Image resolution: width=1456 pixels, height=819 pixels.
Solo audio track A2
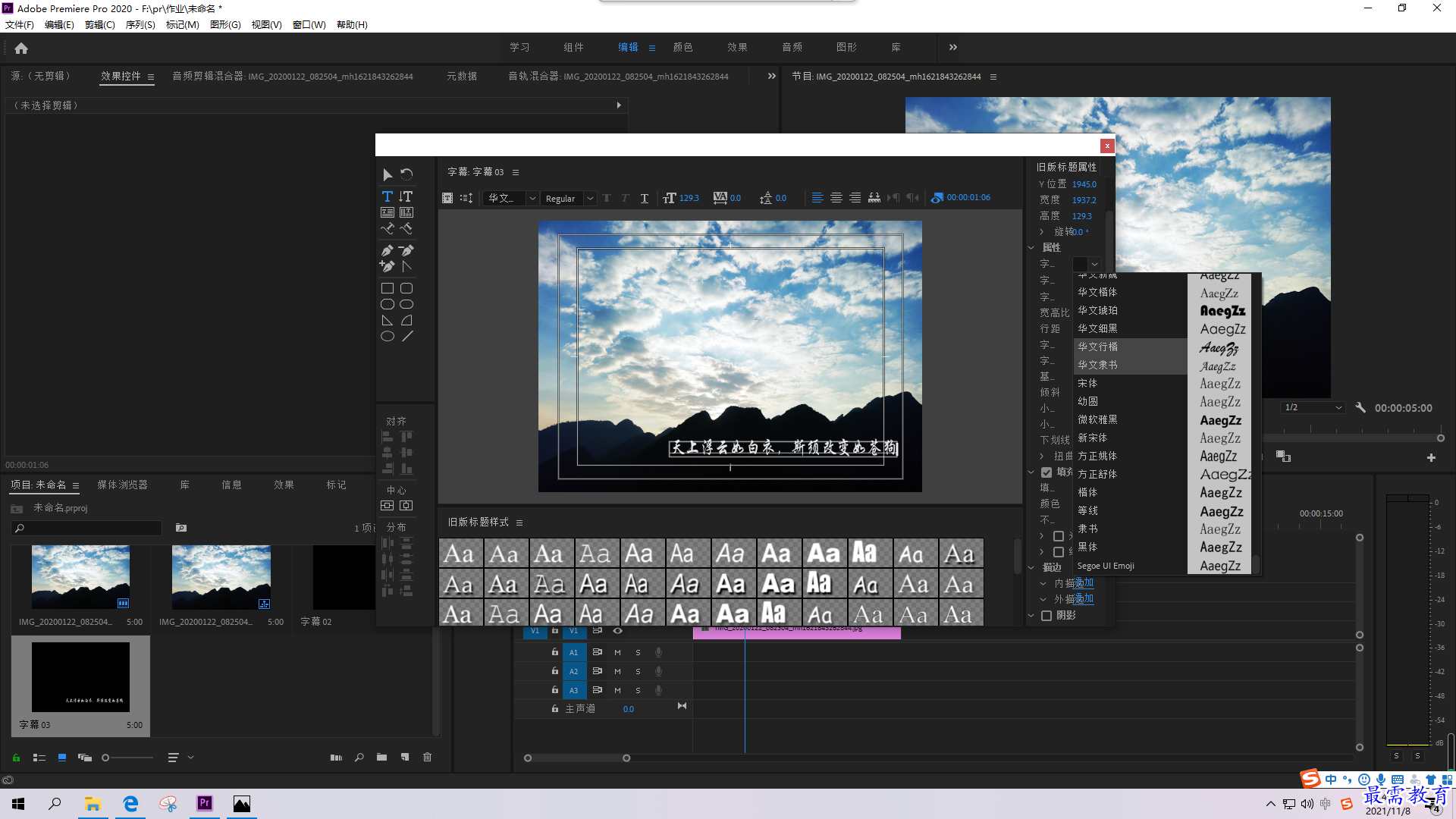[638, 671]
